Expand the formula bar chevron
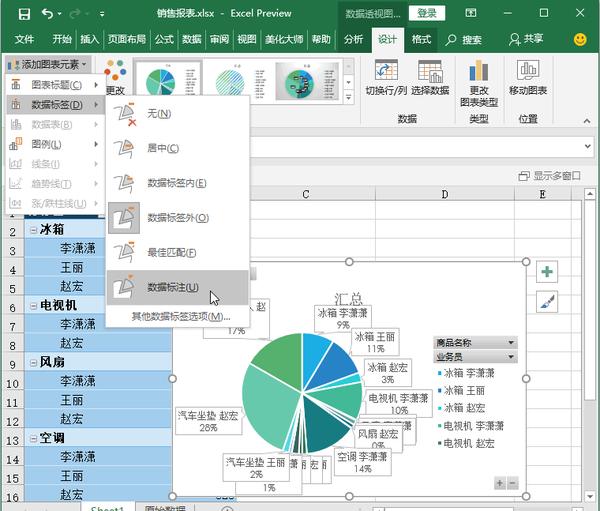This screenshot has width=600, height=511. pyautogui.click(x=588, y=146)
